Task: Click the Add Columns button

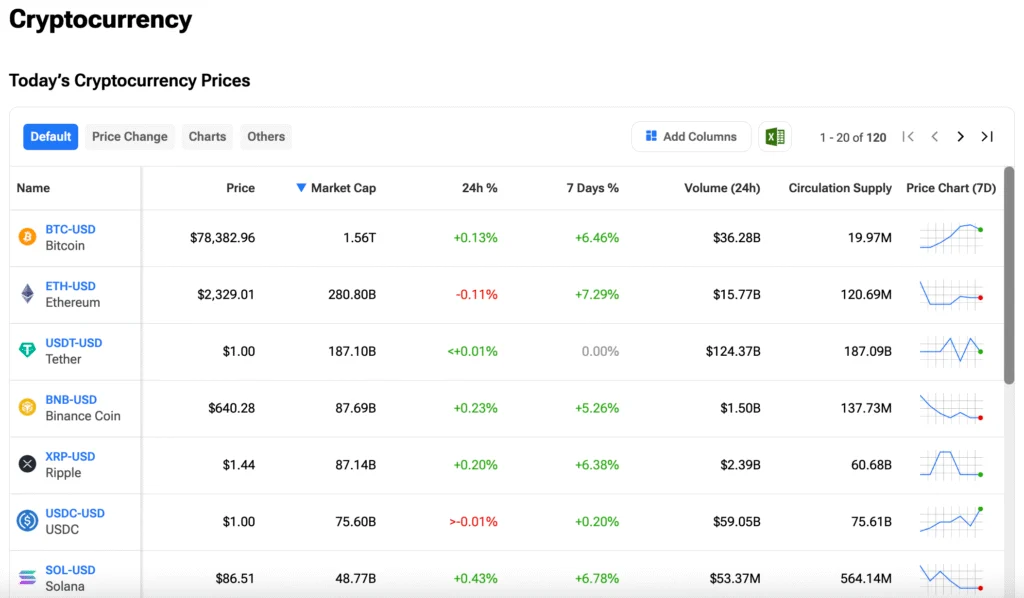Action: [691, 136]
